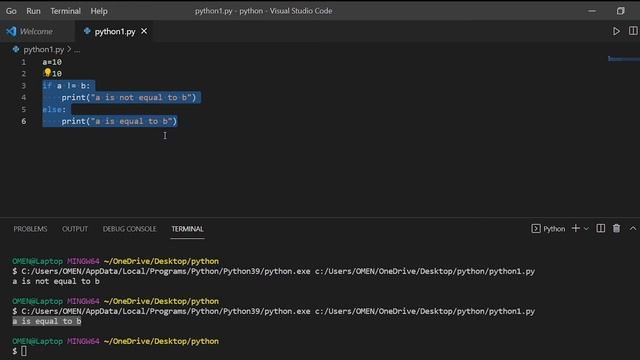Click the breadcrumb ellipsis after python1.py
Screen dimensions: 640x360
coord(77,50)
